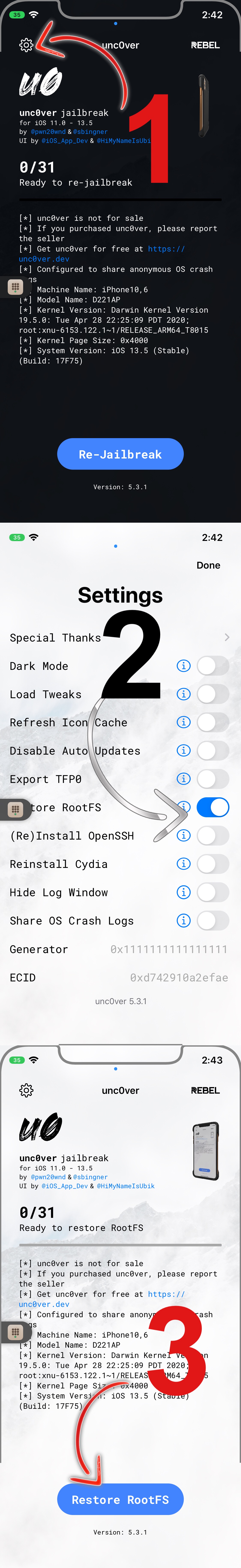Turn off Restore RootFS switch
This screenshot has height=1568, width=241.
(213, 807)
